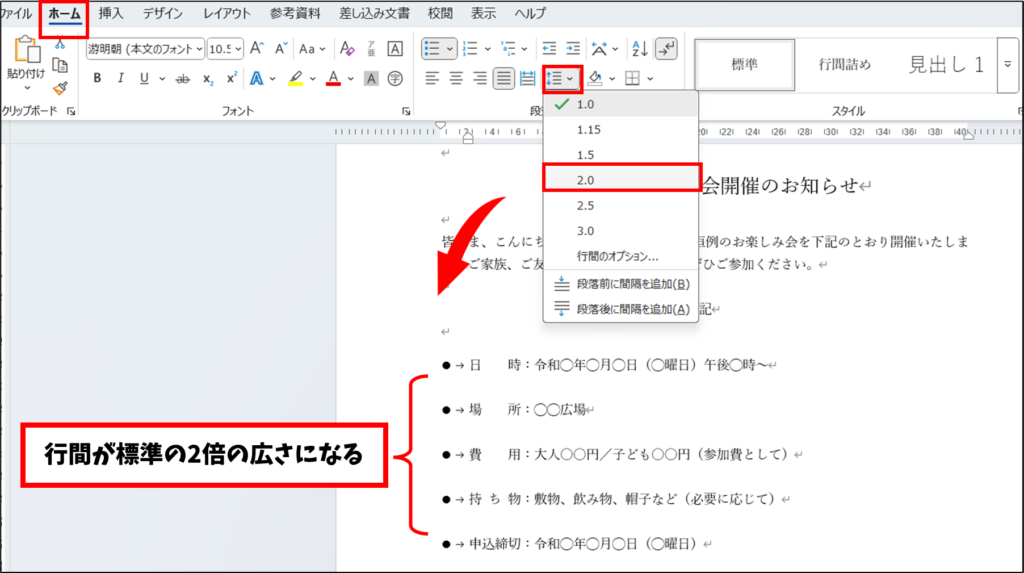Select the checked 1.0 line spacing
The height and width of the screenshot is (573, 1024).
pos(585,104)
